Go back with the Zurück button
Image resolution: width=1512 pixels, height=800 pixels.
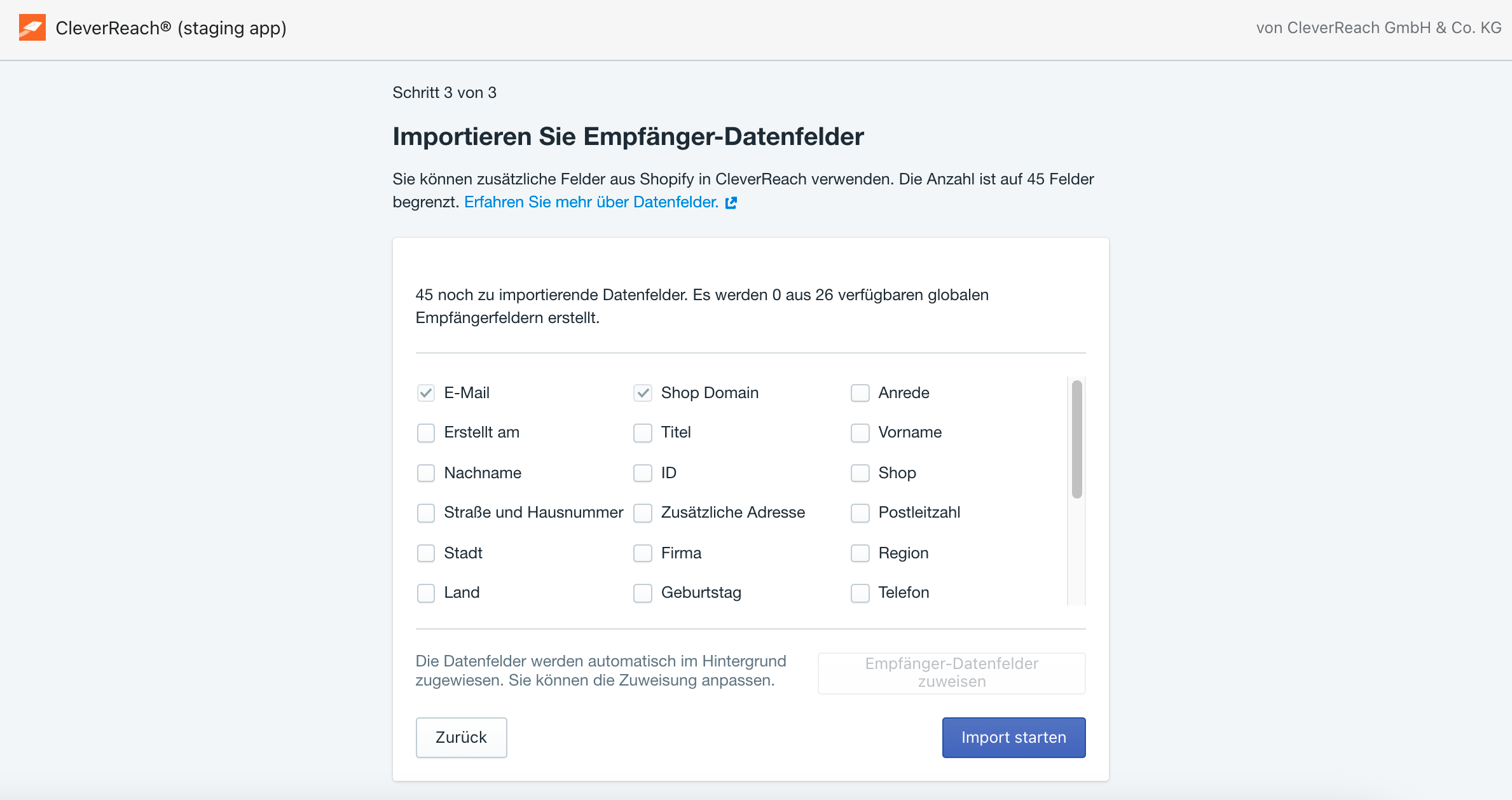pyautogui.click(x=462, y=738)
